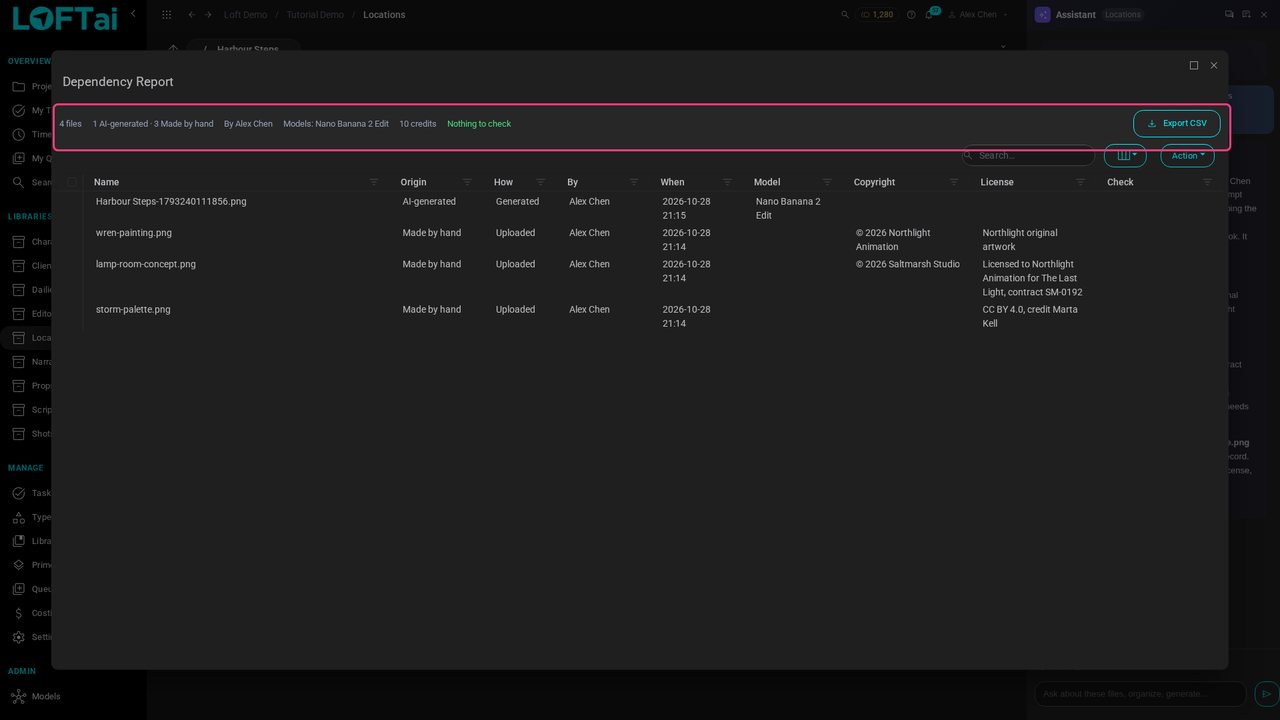
Task: Go back with the left arrow
Action: tap(192, 15)
